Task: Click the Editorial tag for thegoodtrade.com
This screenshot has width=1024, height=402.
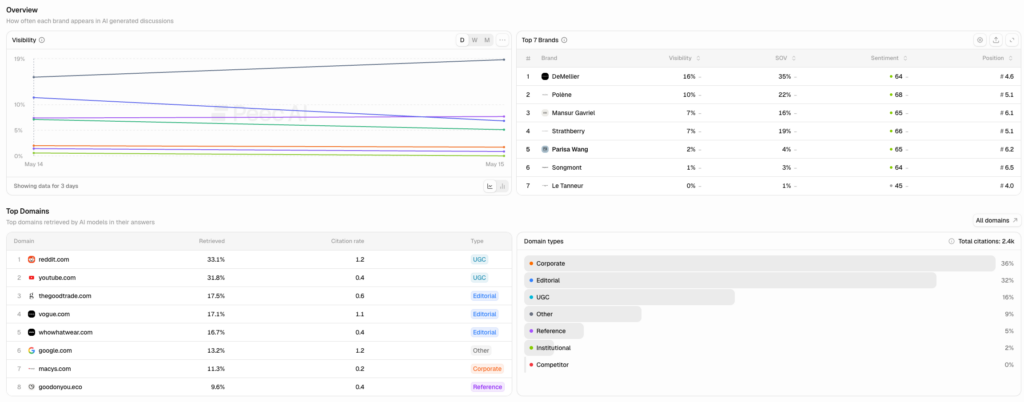Action: point(485,296)
